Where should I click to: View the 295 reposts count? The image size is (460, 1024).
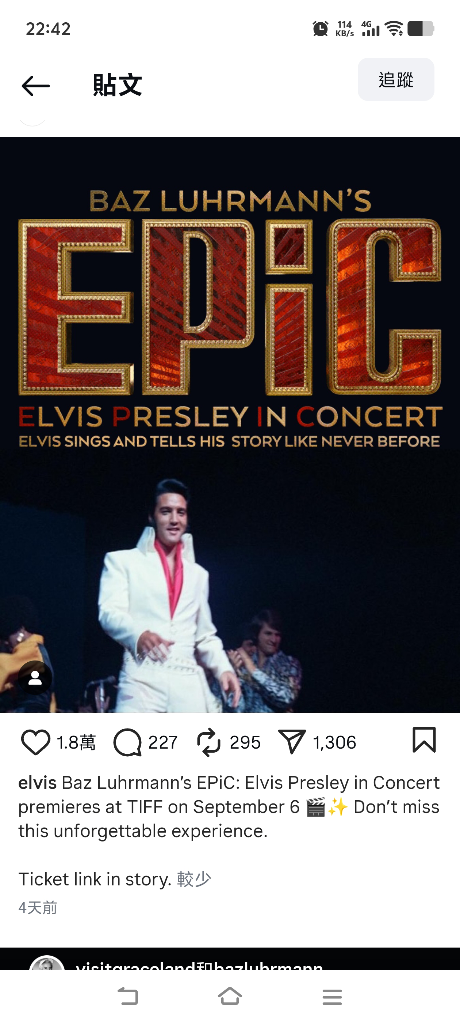point(245,743)
